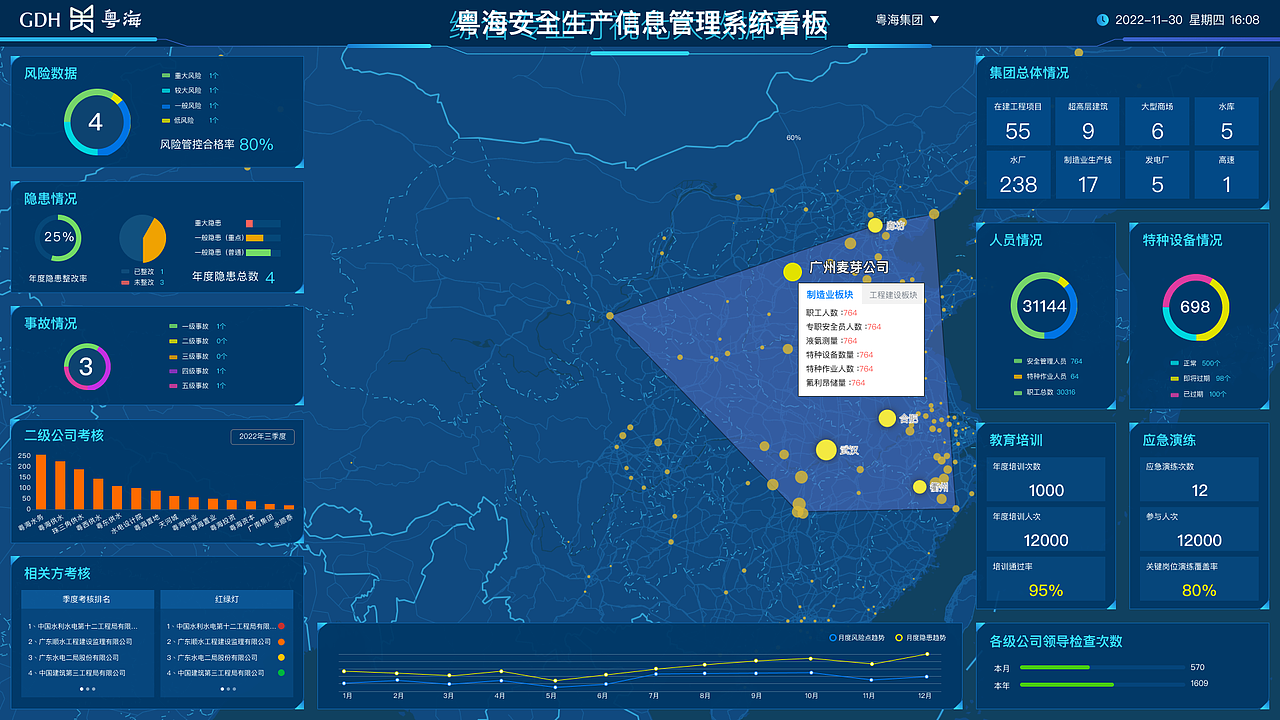Image resolution: width=1280 pixels, height=720 pixels.
Task: Click the 关键岗位演练覆盖率 80% value
Action: click(1199, 590)
